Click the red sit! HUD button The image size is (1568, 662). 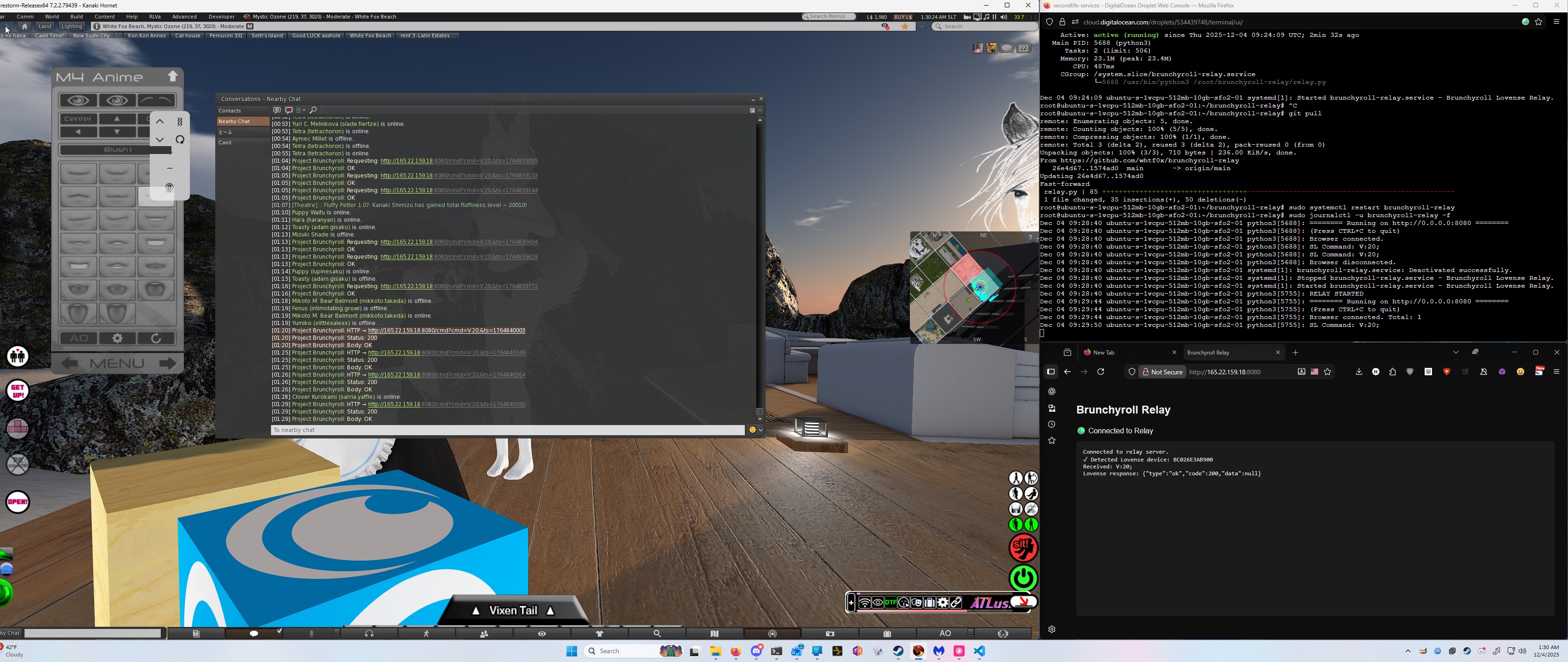tap(1023, 547)
